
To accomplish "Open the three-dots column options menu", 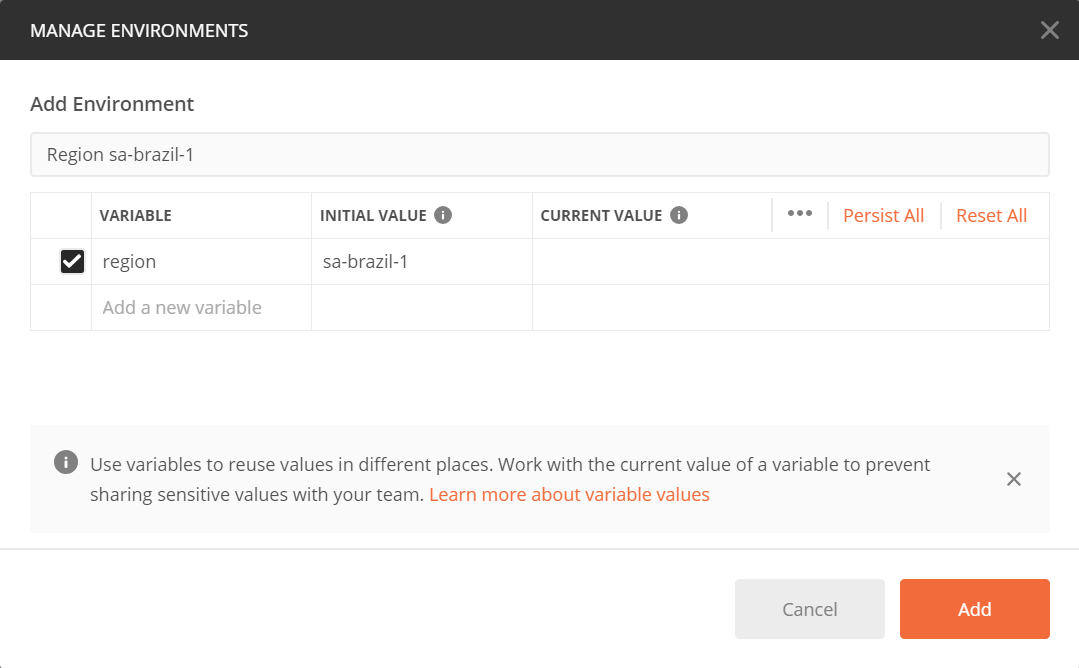I will (800, 214).
